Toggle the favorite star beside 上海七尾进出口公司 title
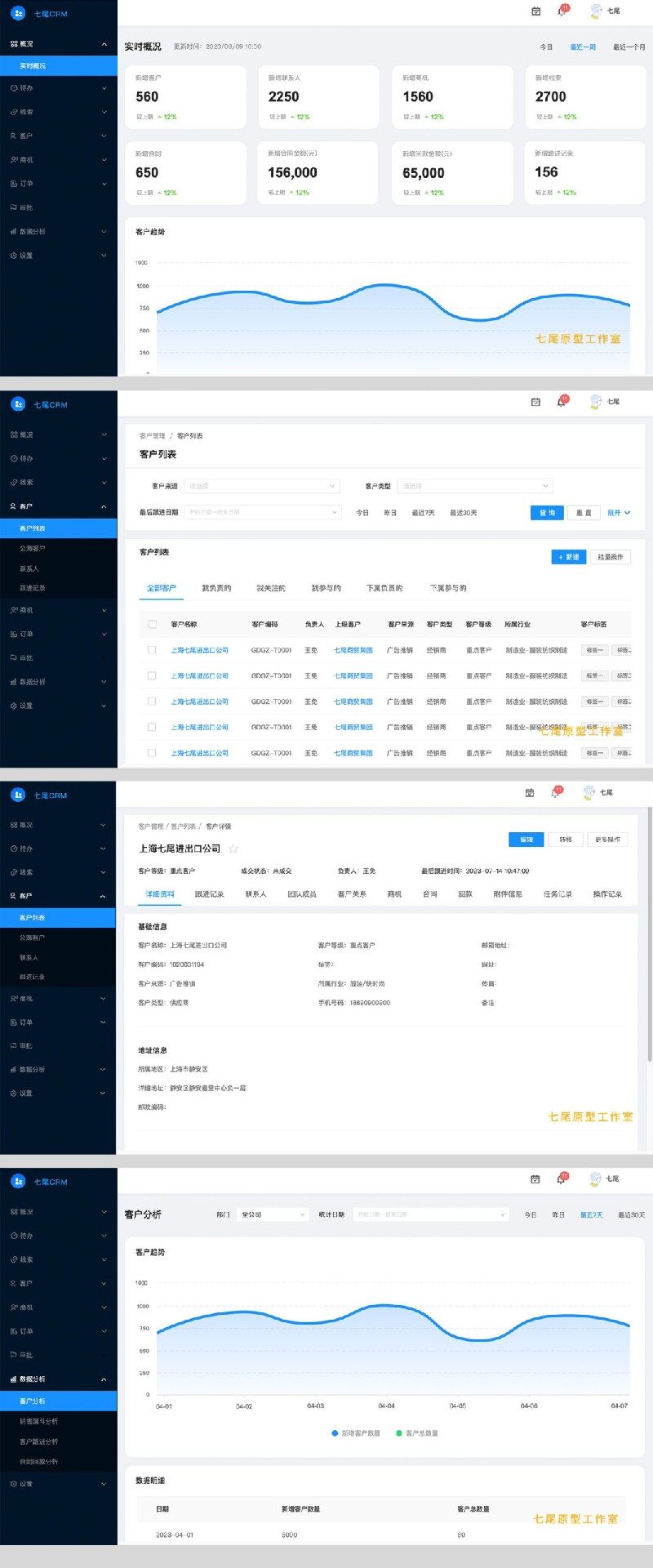The image size is (653, 1568). point(233,849)
